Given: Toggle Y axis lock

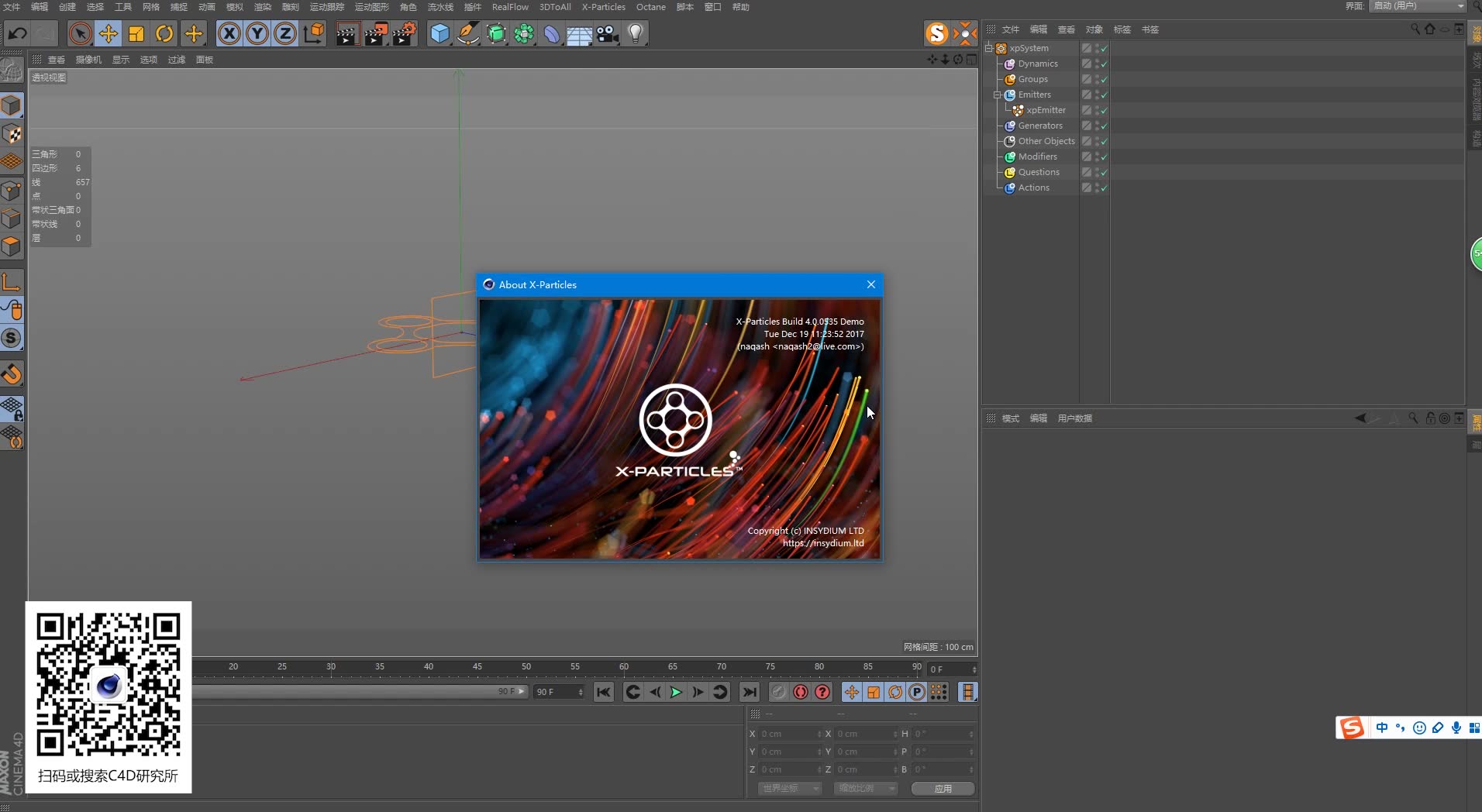Looking at the screenshot, I should click(x=257, y=33).
